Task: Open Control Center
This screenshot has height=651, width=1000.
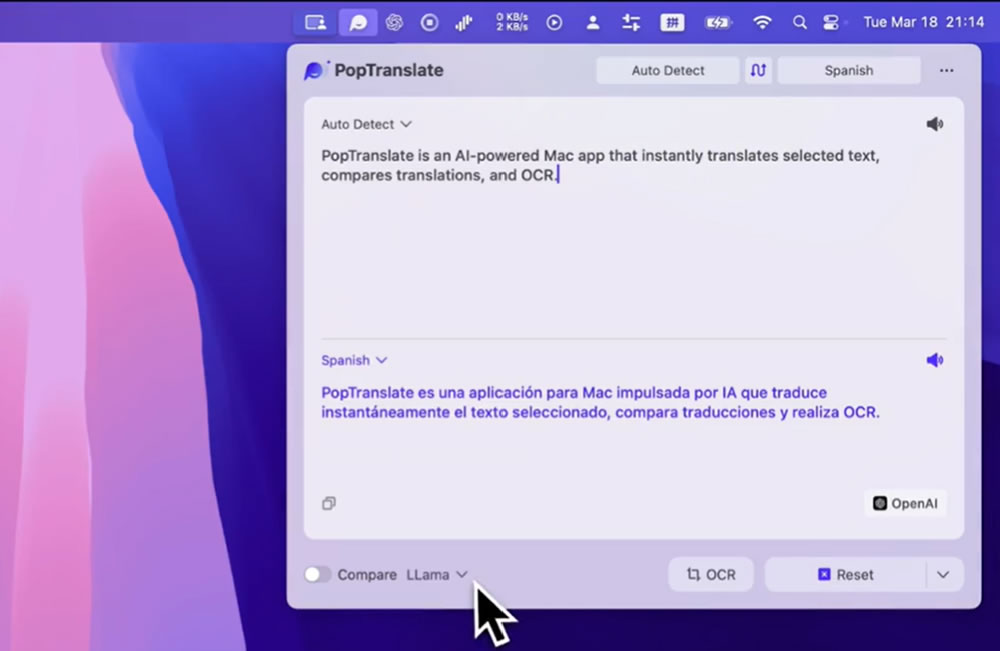Action: coord(831,23)
